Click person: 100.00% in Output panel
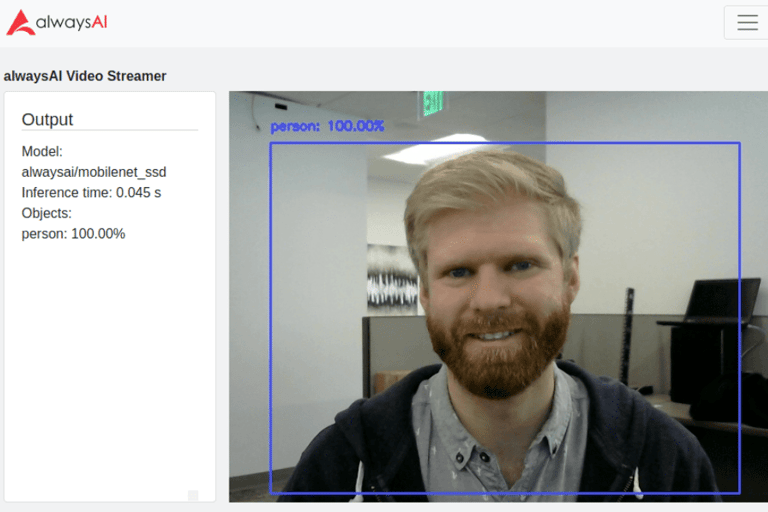 (73, 234)
